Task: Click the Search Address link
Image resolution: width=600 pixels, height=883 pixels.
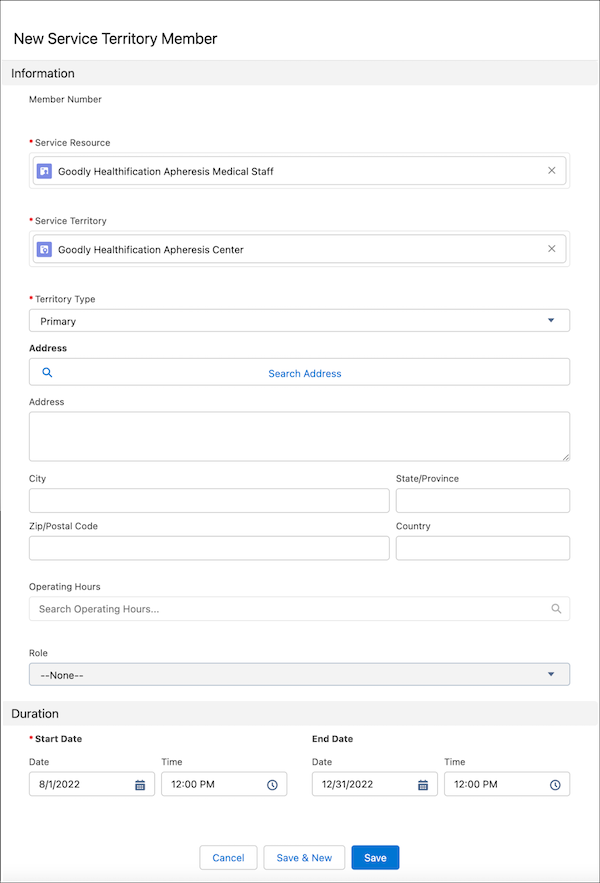Action: point(304,372)
